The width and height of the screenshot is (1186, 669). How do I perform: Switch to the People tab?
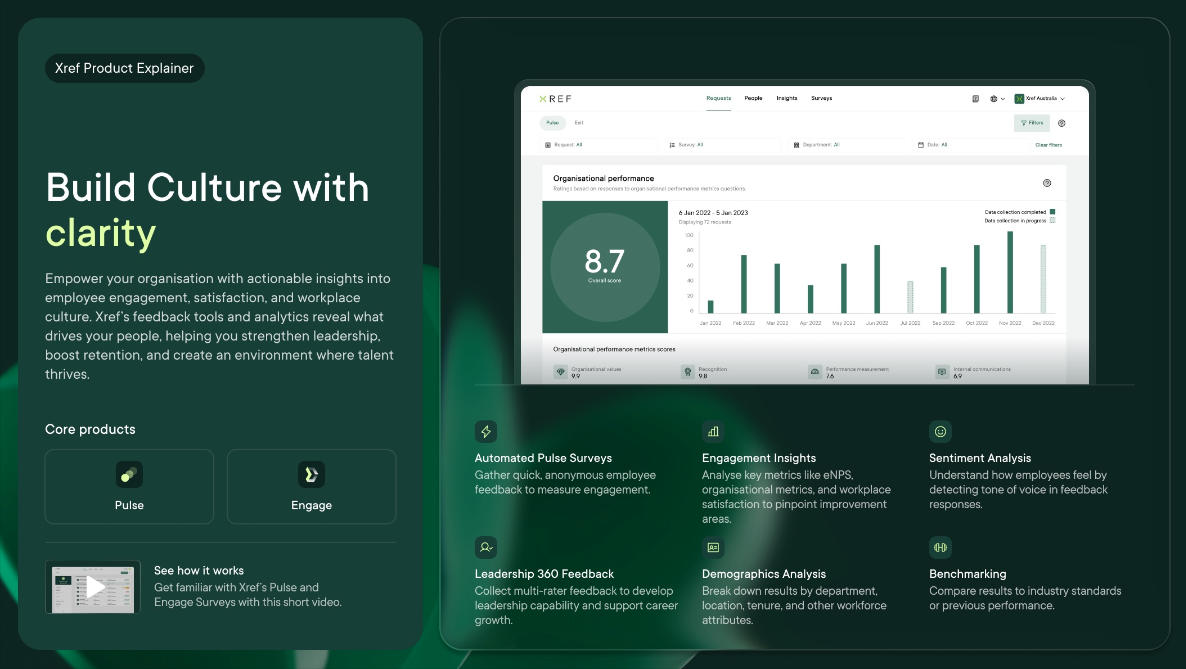(x=753, y=98)
